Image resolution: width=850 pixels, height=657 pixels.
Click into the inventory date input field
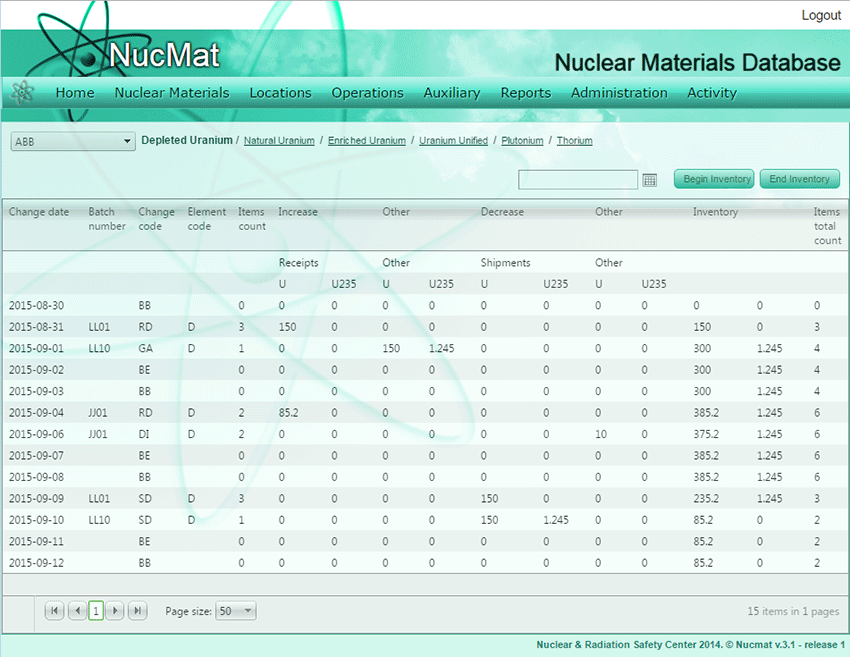[577, 180]
